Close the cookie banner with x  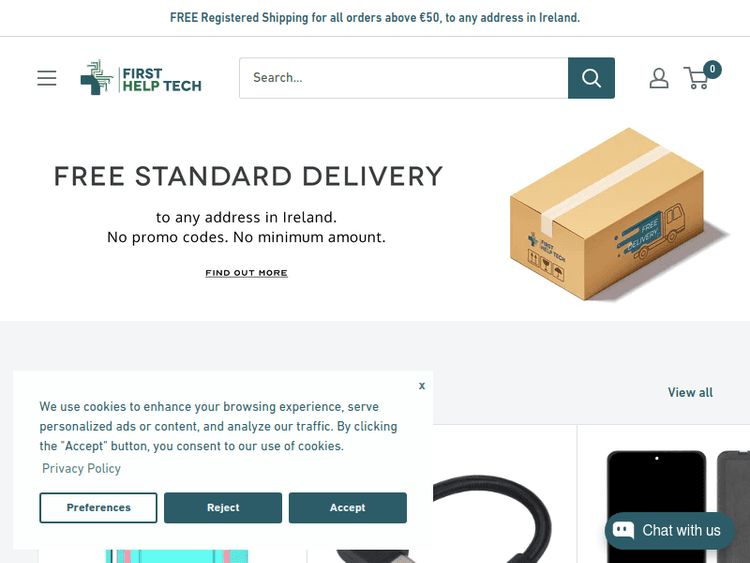point(421,386)
